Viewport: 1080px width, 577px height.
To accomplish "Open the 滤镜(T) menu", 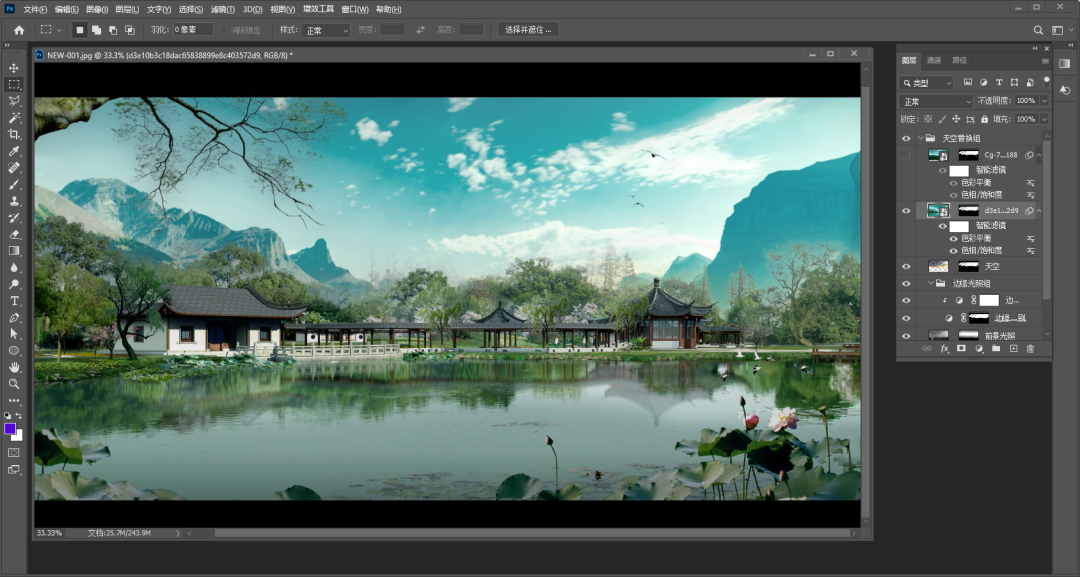I will coord(222,10).
